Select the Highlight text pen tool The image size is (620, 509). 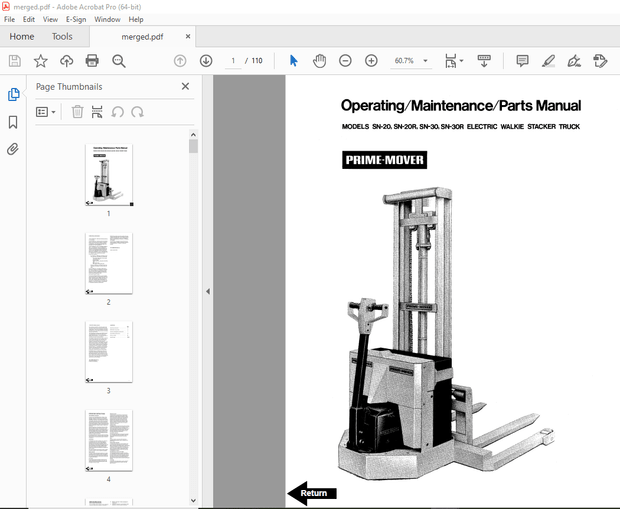tap(548, 61)
